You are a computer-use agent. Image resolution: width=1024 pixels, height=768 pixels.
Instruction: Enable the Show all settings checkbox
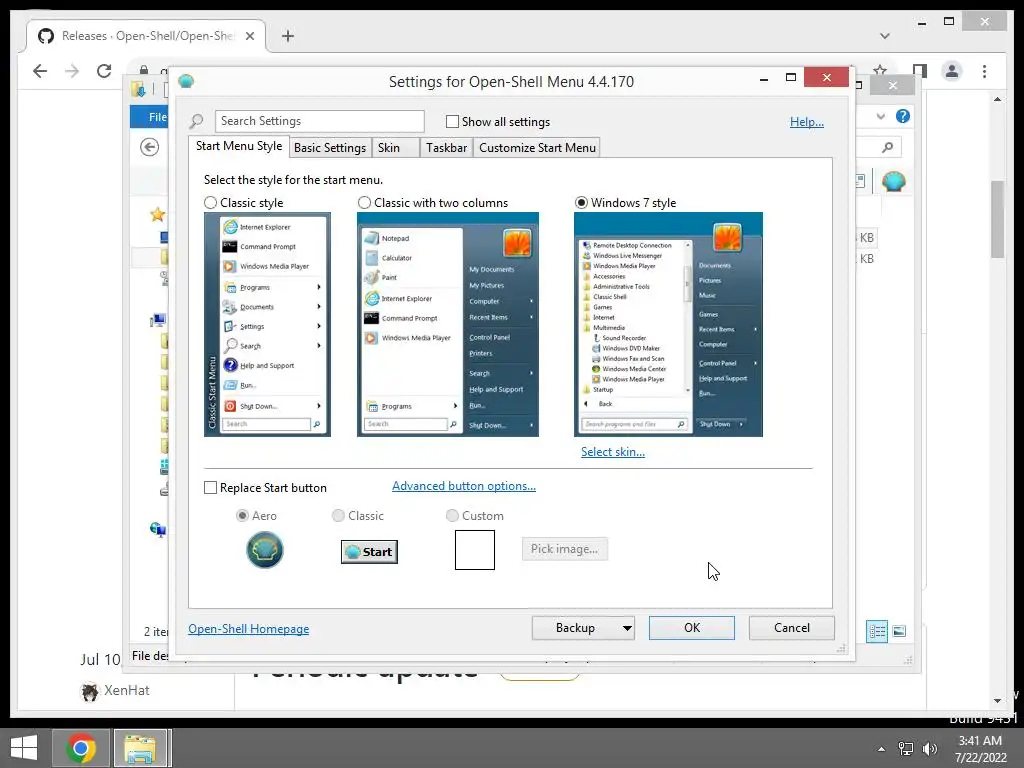point(452,121)
